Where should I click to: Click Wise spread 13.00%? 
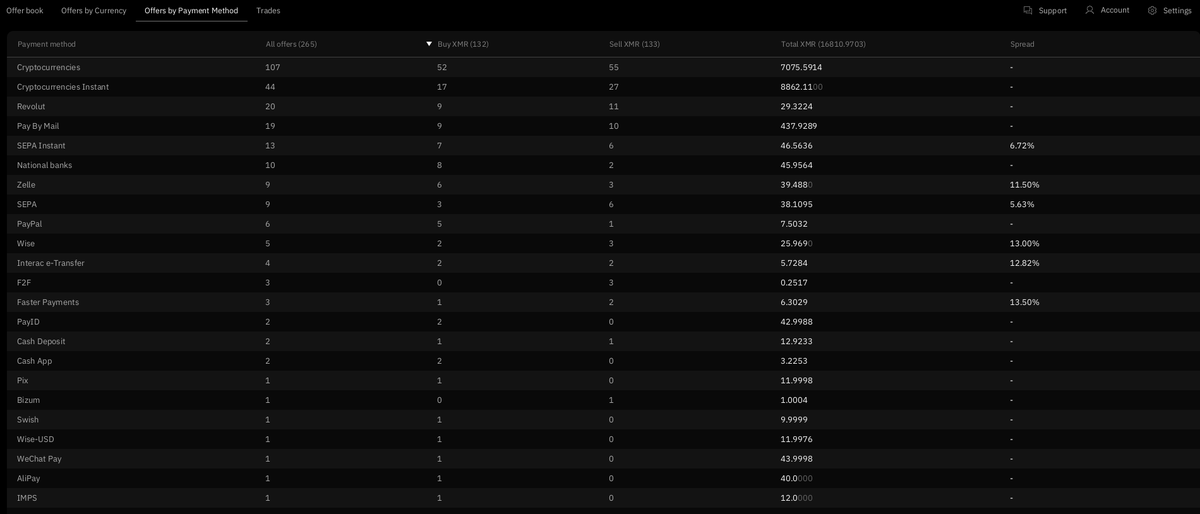[1025, 243]
